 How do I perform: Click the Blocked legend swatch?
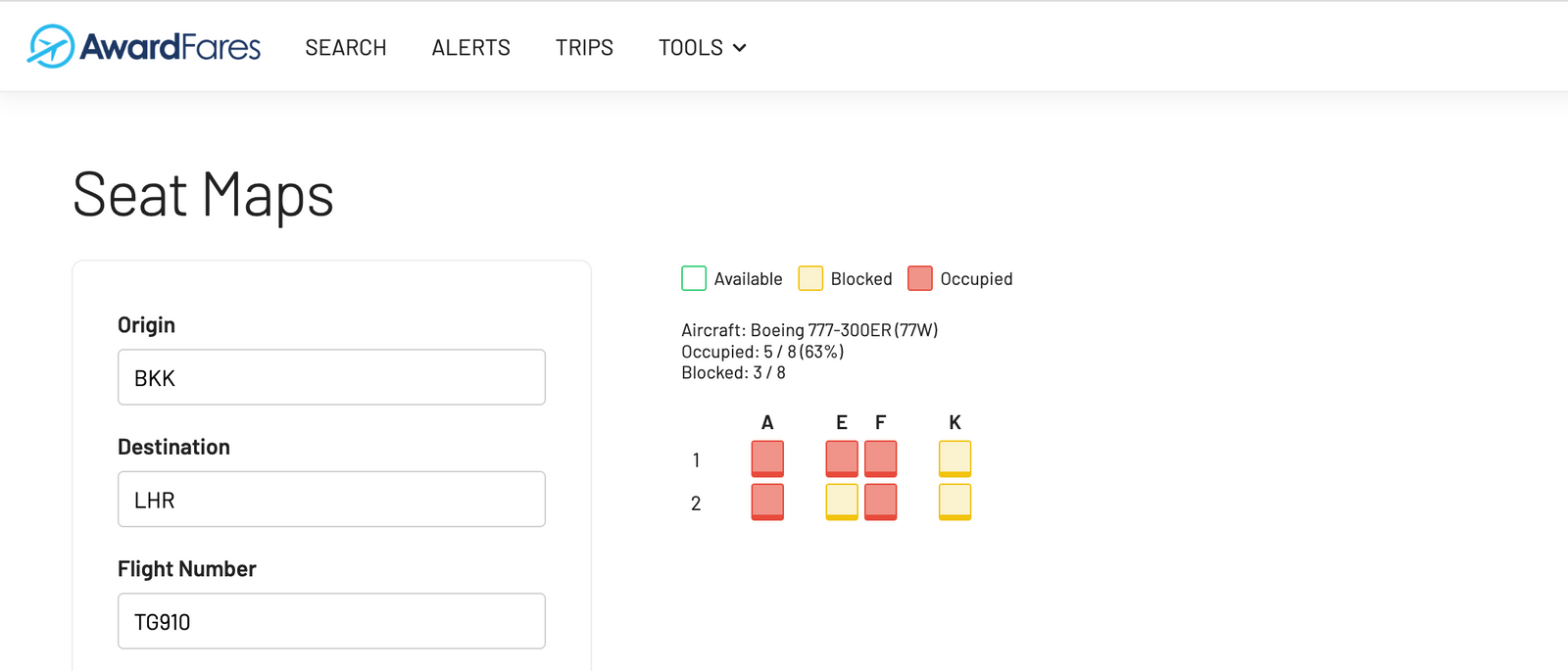[810, 278]
